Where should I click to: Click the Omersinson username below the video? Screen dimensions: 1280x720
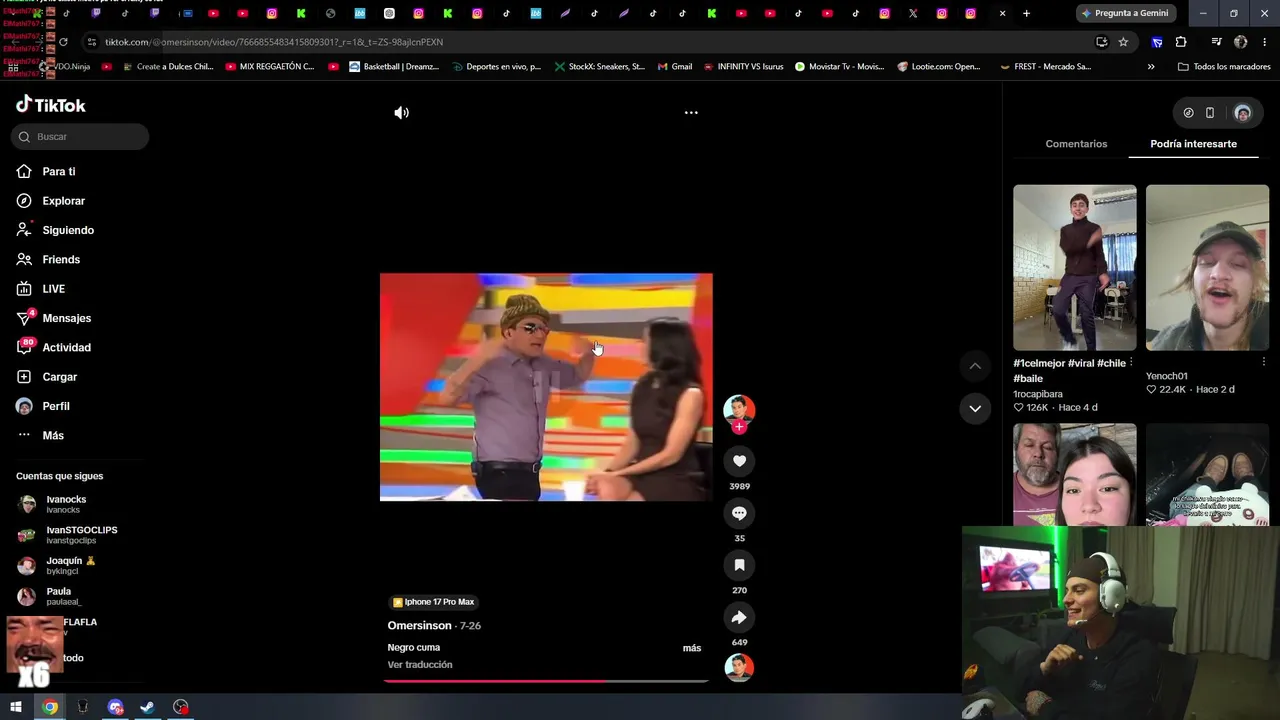click(x=419, y=626)
